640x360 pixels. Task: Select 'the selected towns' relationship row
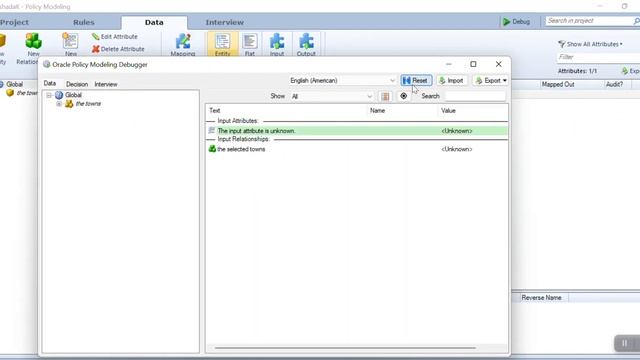(x=357, y=149)
